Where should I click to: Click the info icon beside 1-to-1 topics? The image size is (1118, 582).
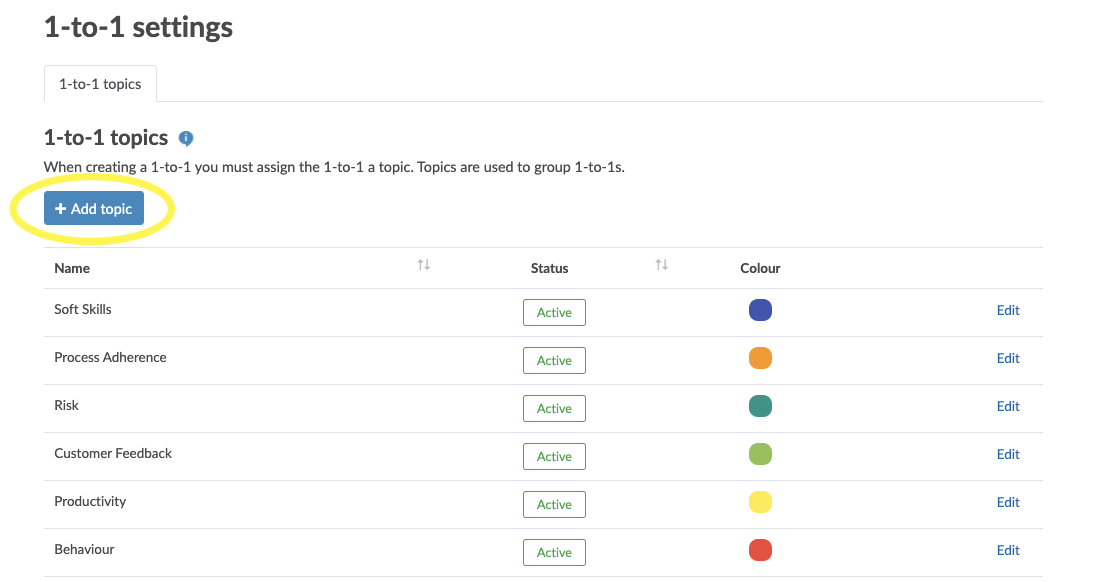(x=185, y=138)
